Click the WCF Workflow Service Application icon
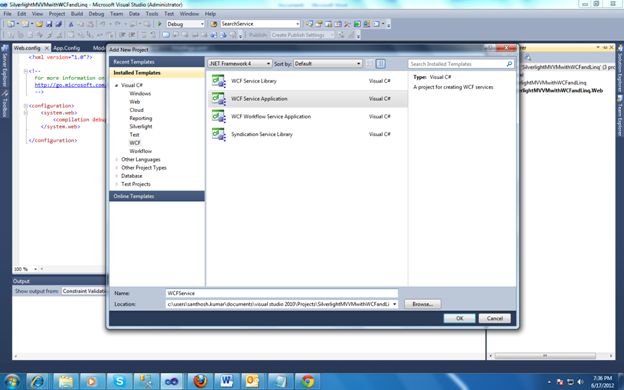 218,116
